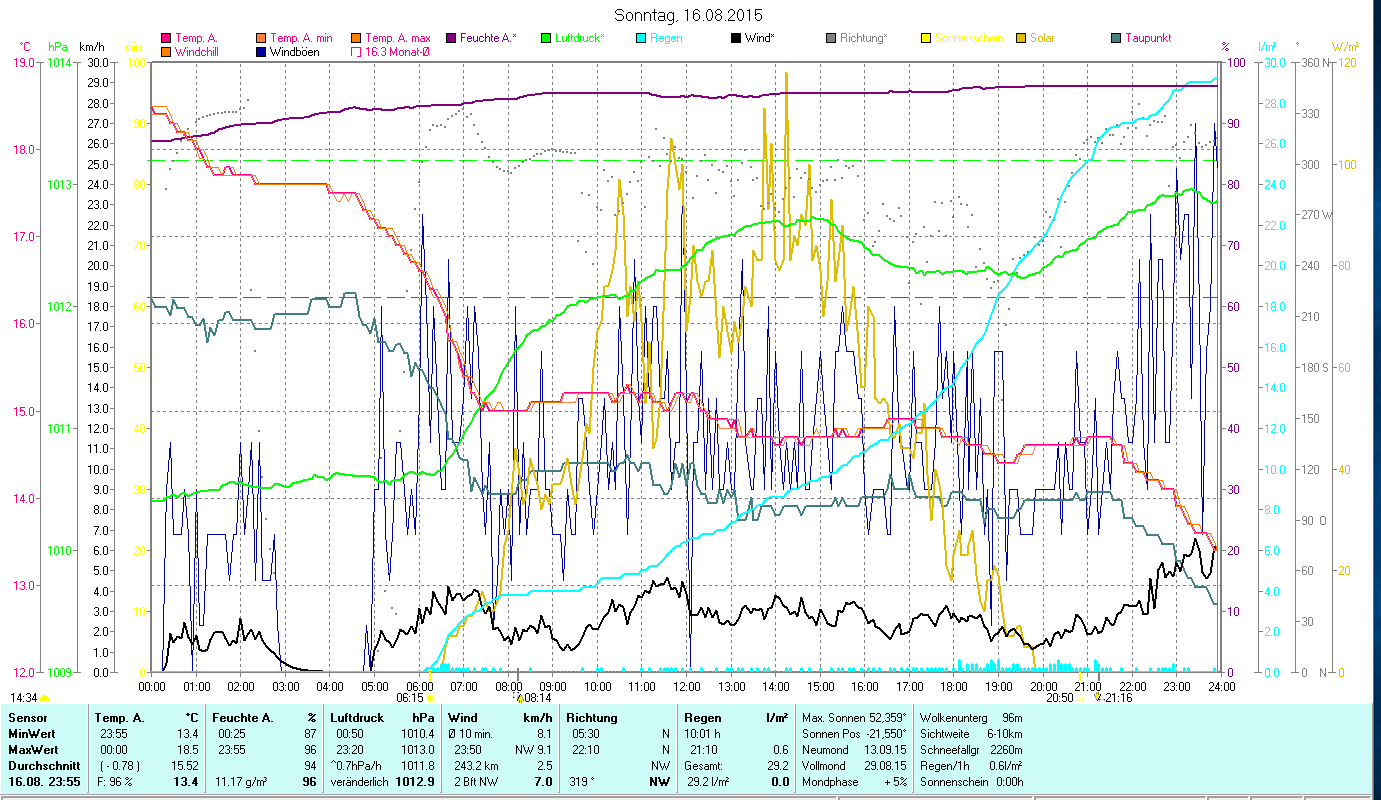Click the Feuchte A.* legend label
The image size is (1381, 800).
[x=489, y=38]
